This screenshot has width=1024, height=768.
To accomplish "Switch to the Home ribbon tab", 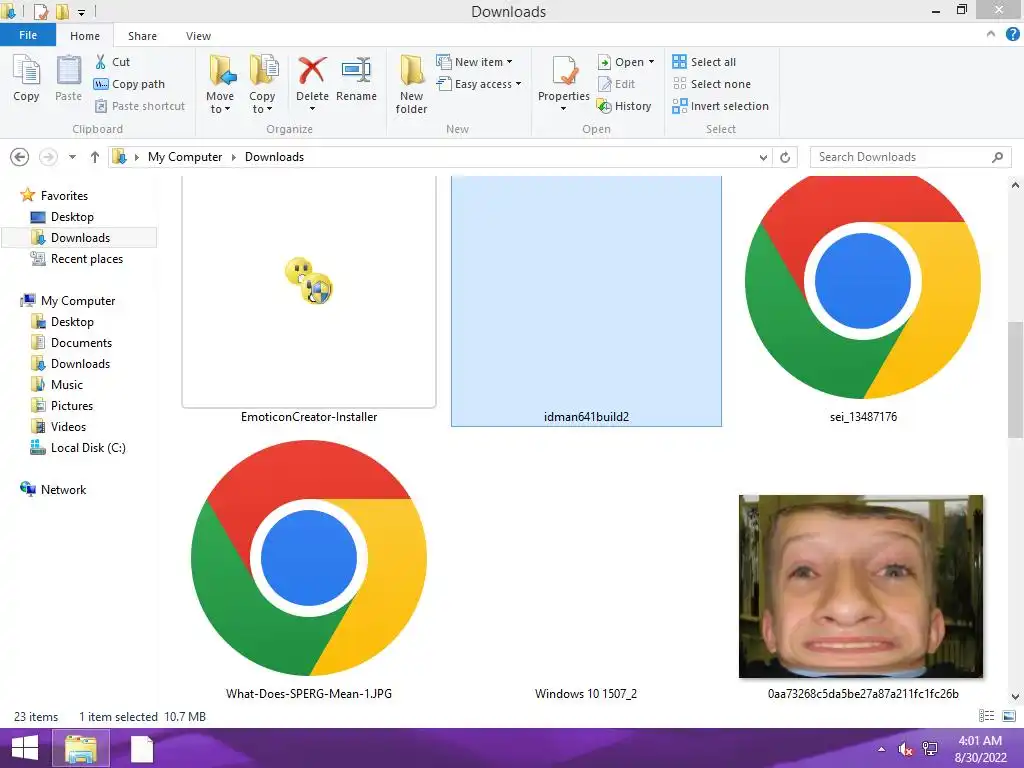I will point(85,36).
